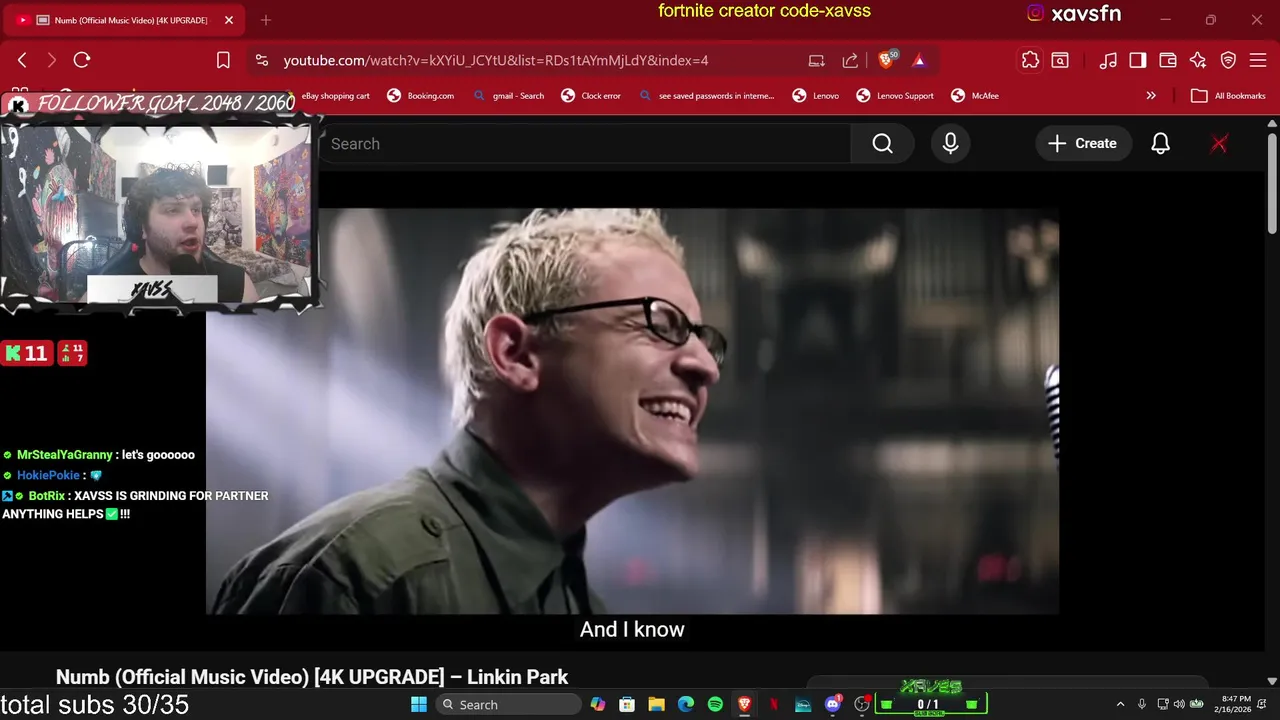This screenshot has width=1280, height=720.
Task: Open the volume speaker tray icon
Action: [x=1178, y=705]
